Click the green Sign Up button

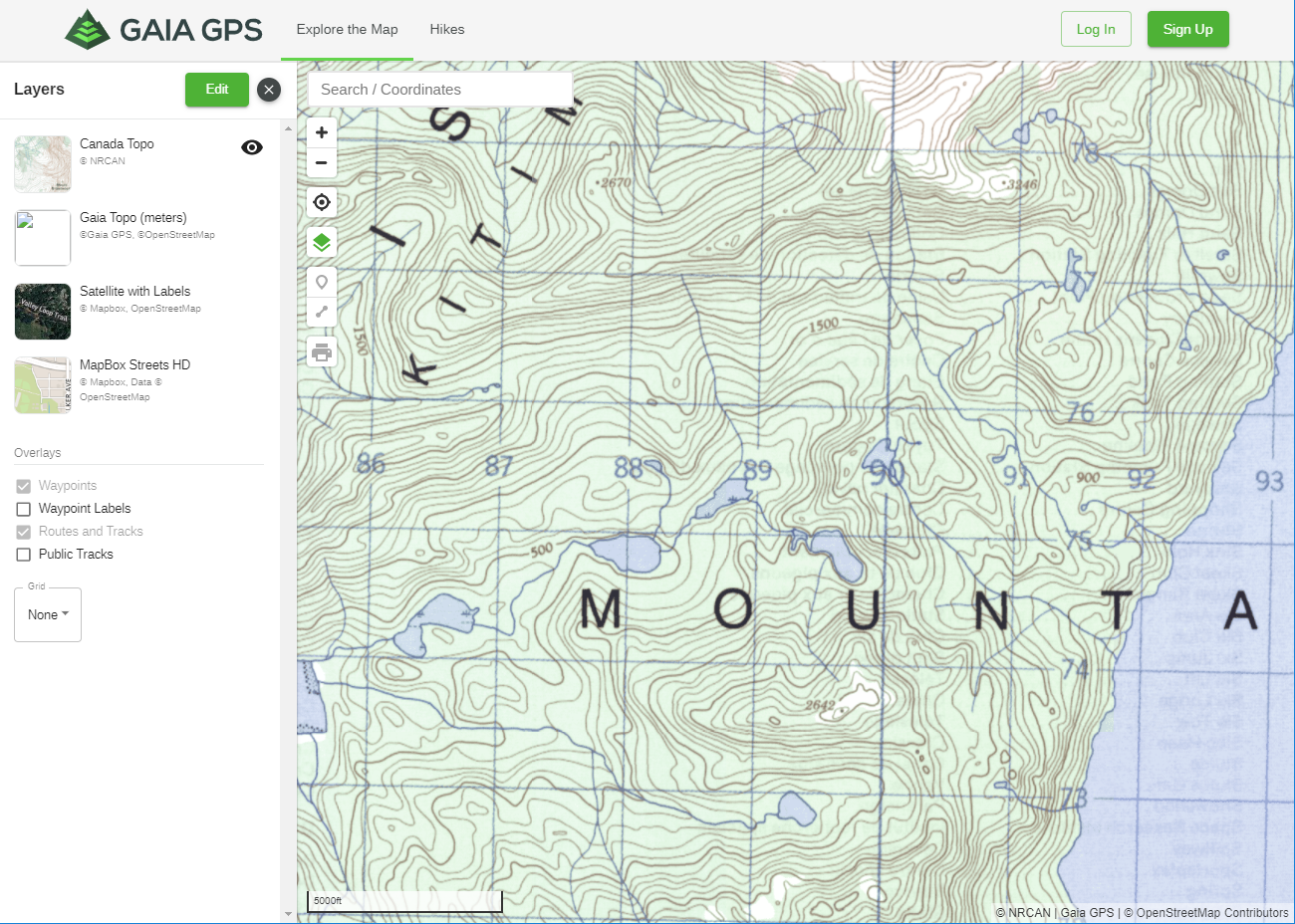pos(1187,29)
